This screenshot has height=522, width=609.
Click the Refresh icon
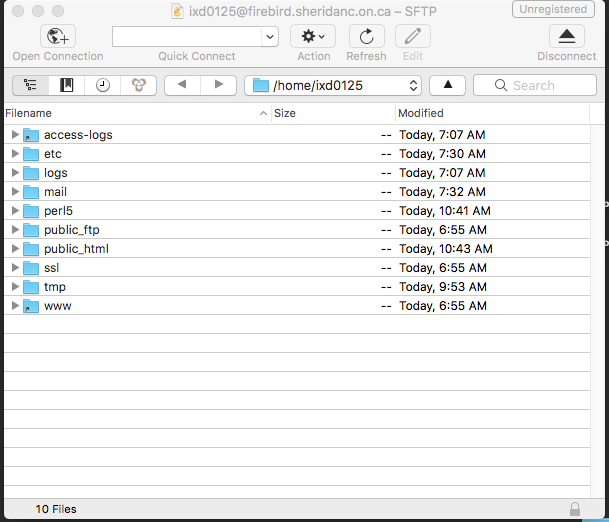(x=366, y=37)
